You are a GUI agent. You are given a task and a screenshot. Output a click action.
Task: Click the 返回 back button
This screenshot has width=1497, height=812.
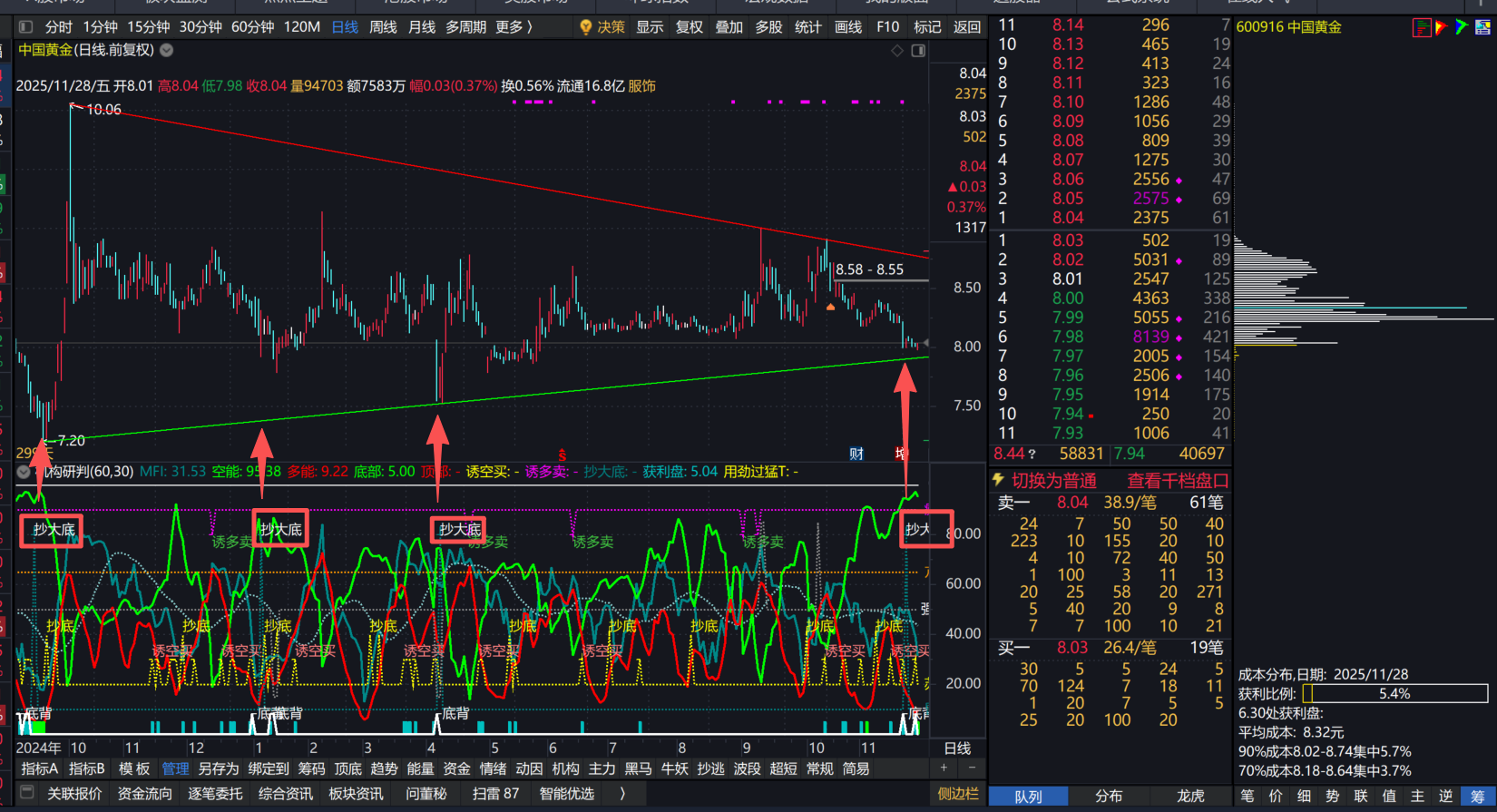(x=967, y=27)
